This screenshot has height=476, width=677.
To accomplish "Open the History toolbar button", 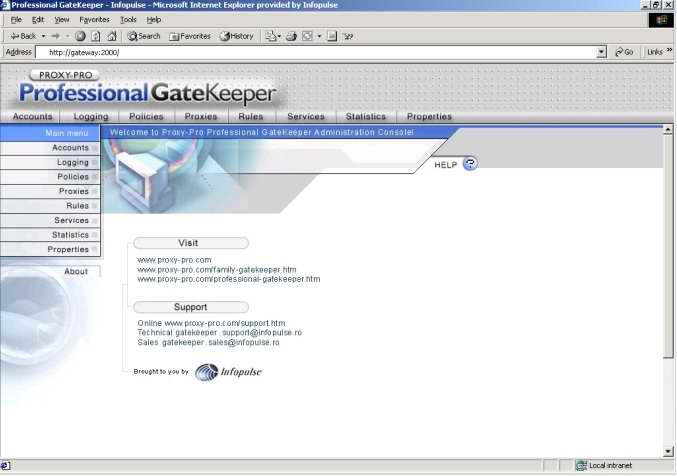I will (237, 36).
